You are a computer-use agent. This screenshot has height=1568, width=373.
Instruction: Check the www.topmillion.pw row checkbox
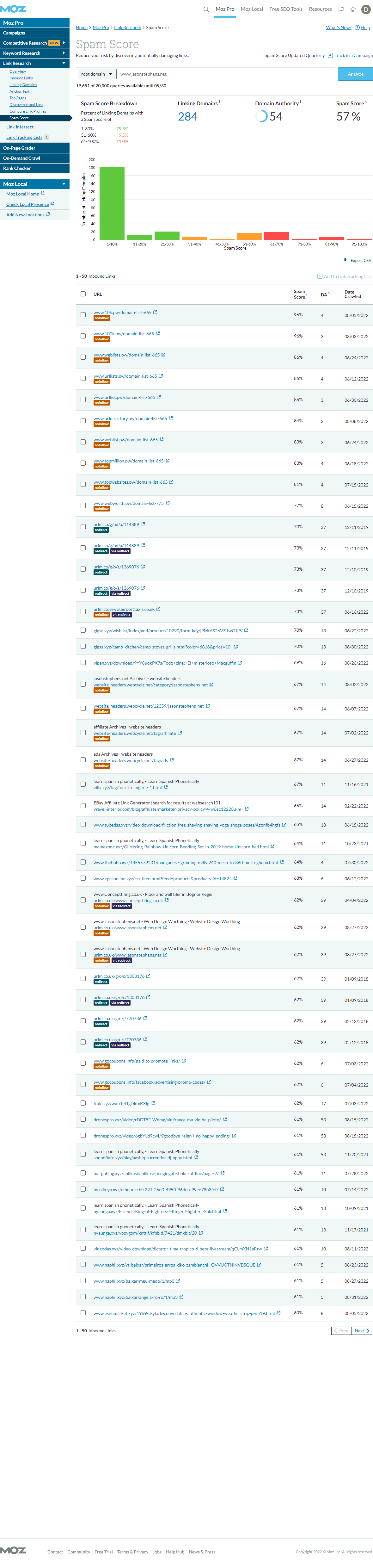83,464
